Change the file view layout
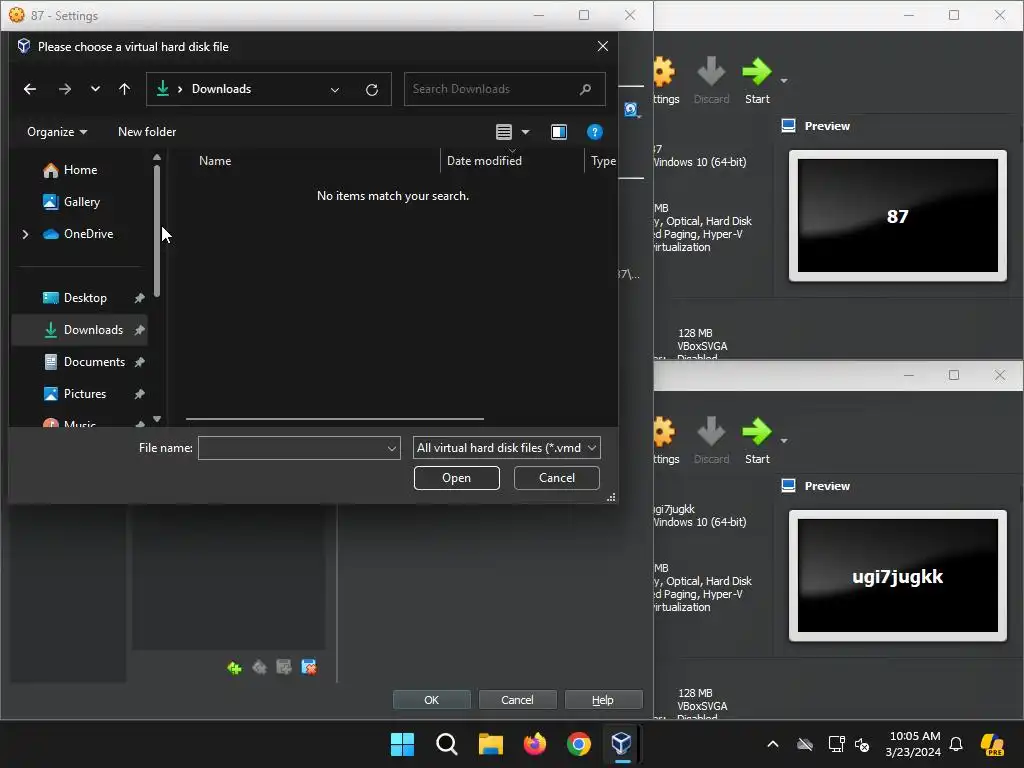This screenshot has height=768, width=1024. tap(504, 132)
